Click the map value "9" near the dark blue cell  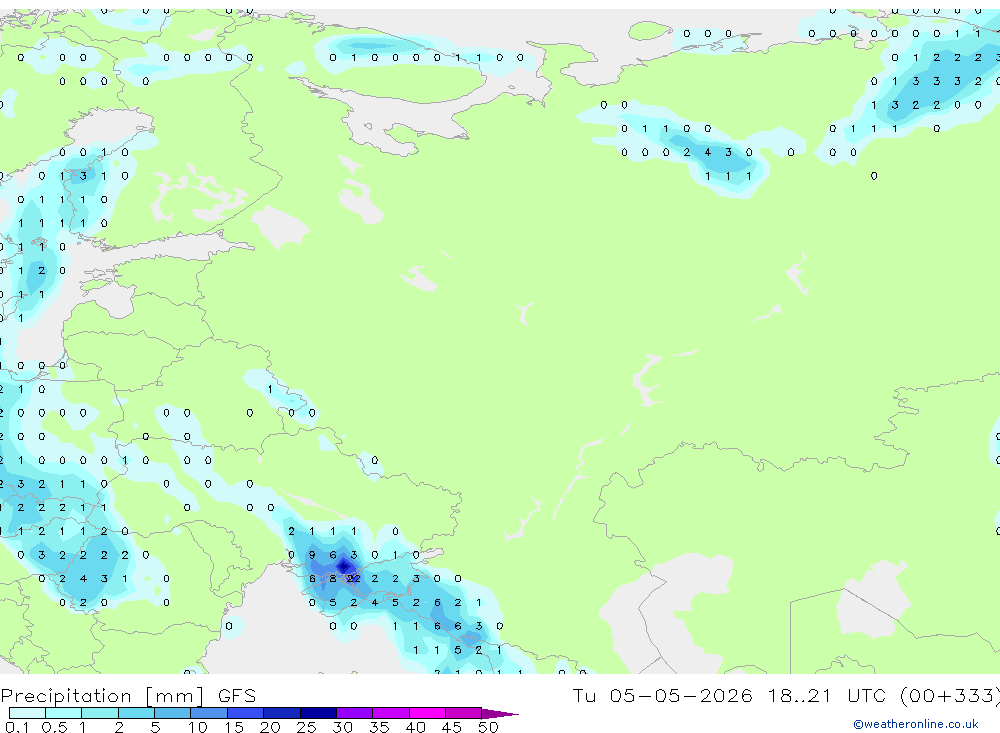pos(312,555)
